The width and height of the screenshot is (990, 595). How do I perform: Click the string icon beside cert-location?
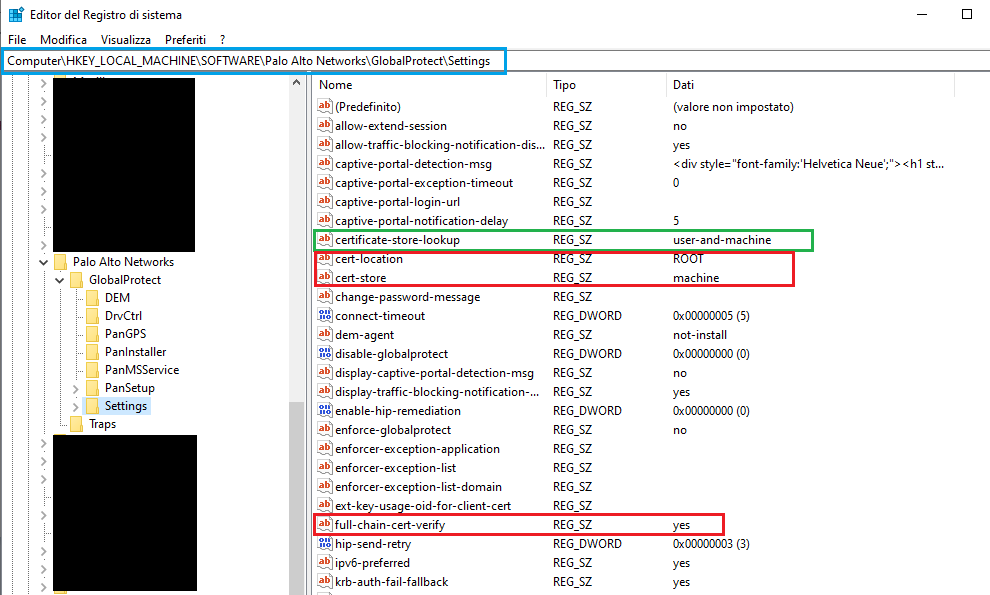[x=324, y=259]
